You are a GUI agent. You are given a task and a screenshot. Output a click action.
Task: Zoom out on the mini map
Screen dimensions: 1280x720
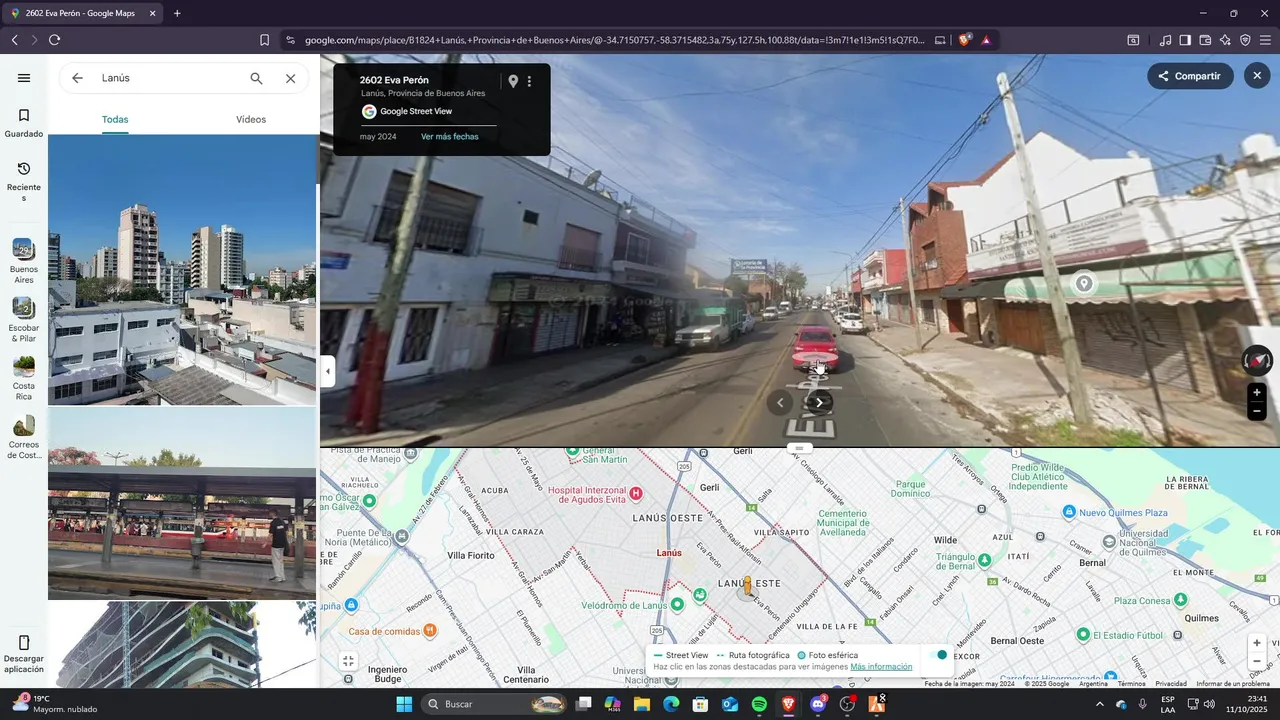click(1257, 661)
